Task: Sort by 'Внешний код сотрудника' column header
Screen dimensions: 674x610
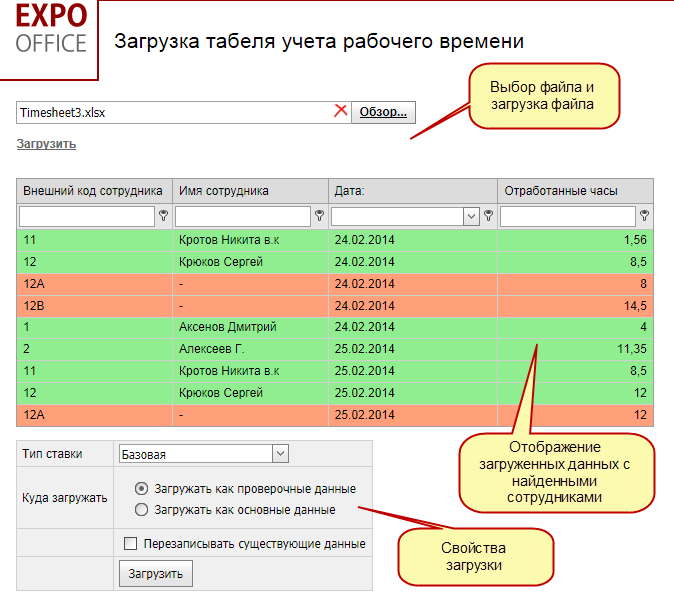Action: [x=93, y=191]
